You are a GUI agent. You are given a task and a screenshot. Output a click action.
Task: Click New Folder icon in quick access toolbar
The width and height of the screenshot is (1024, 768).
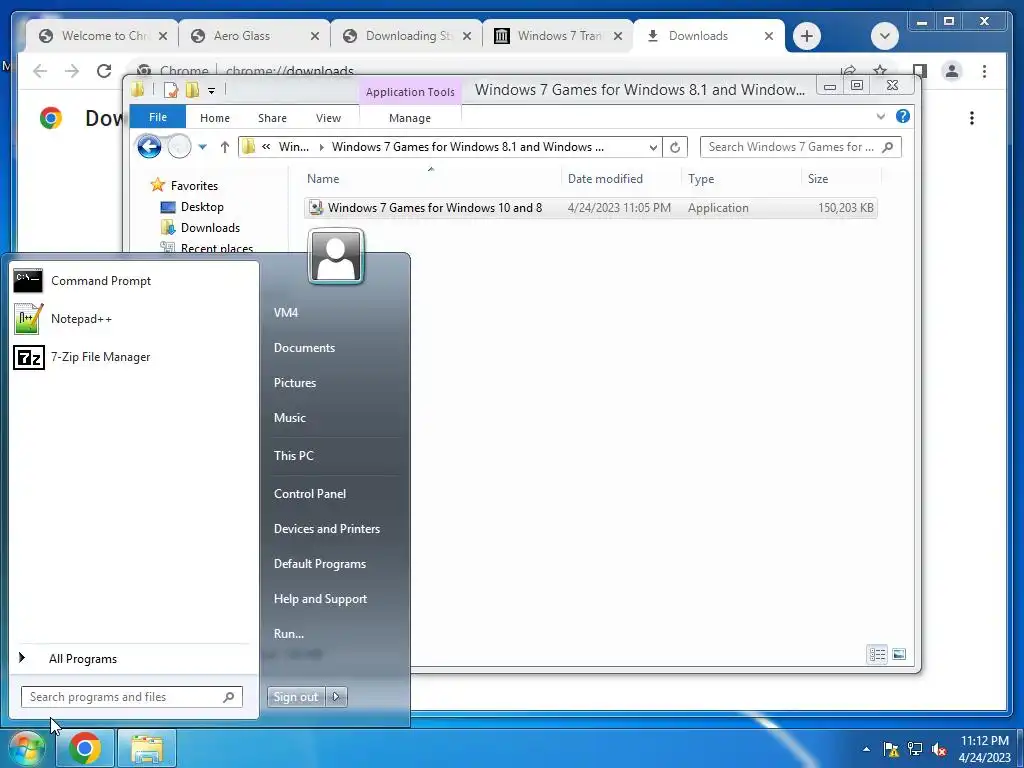[x=192, y=90]
